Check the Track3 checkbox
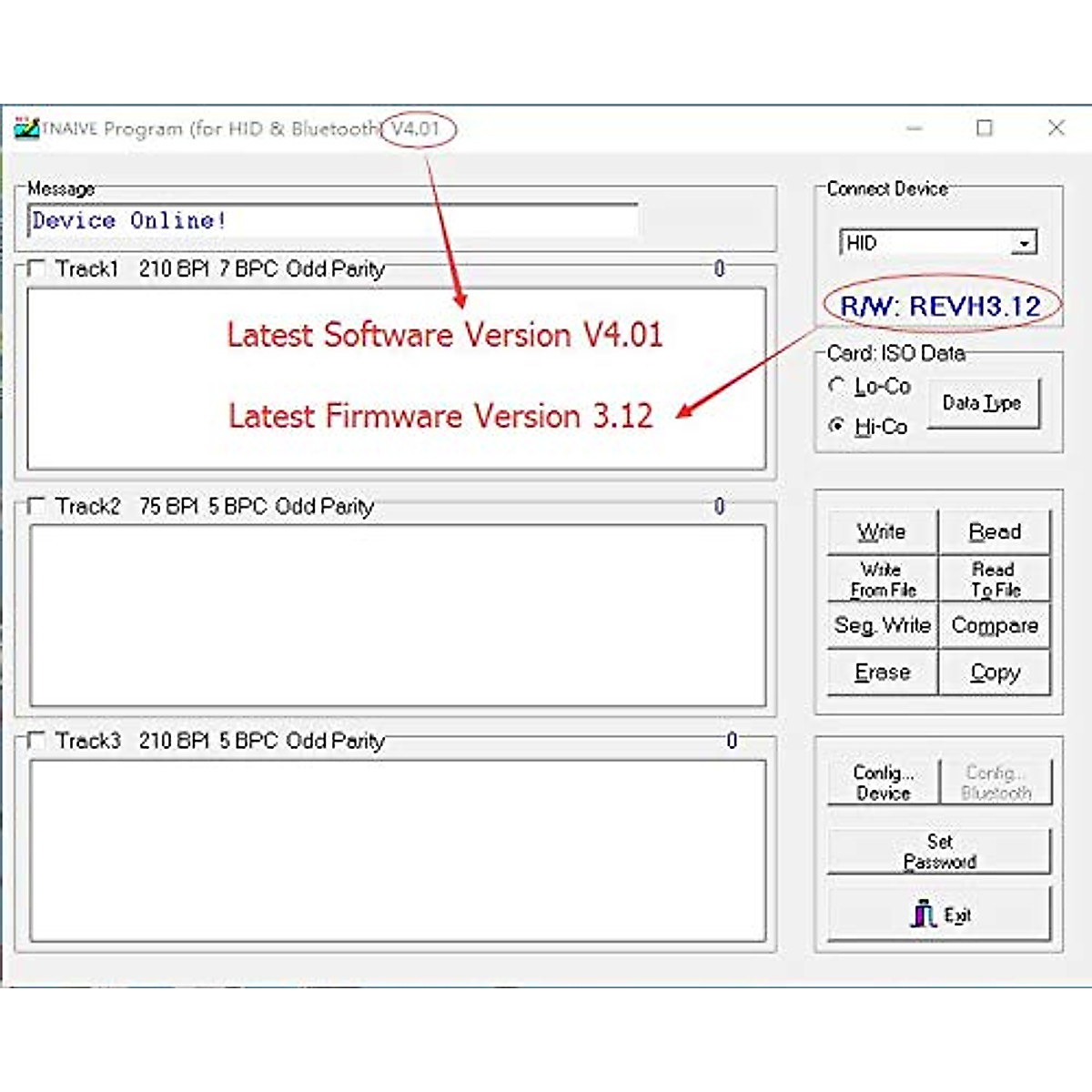The width and height of the screenshot is (1092, 1092). (36, 741)
